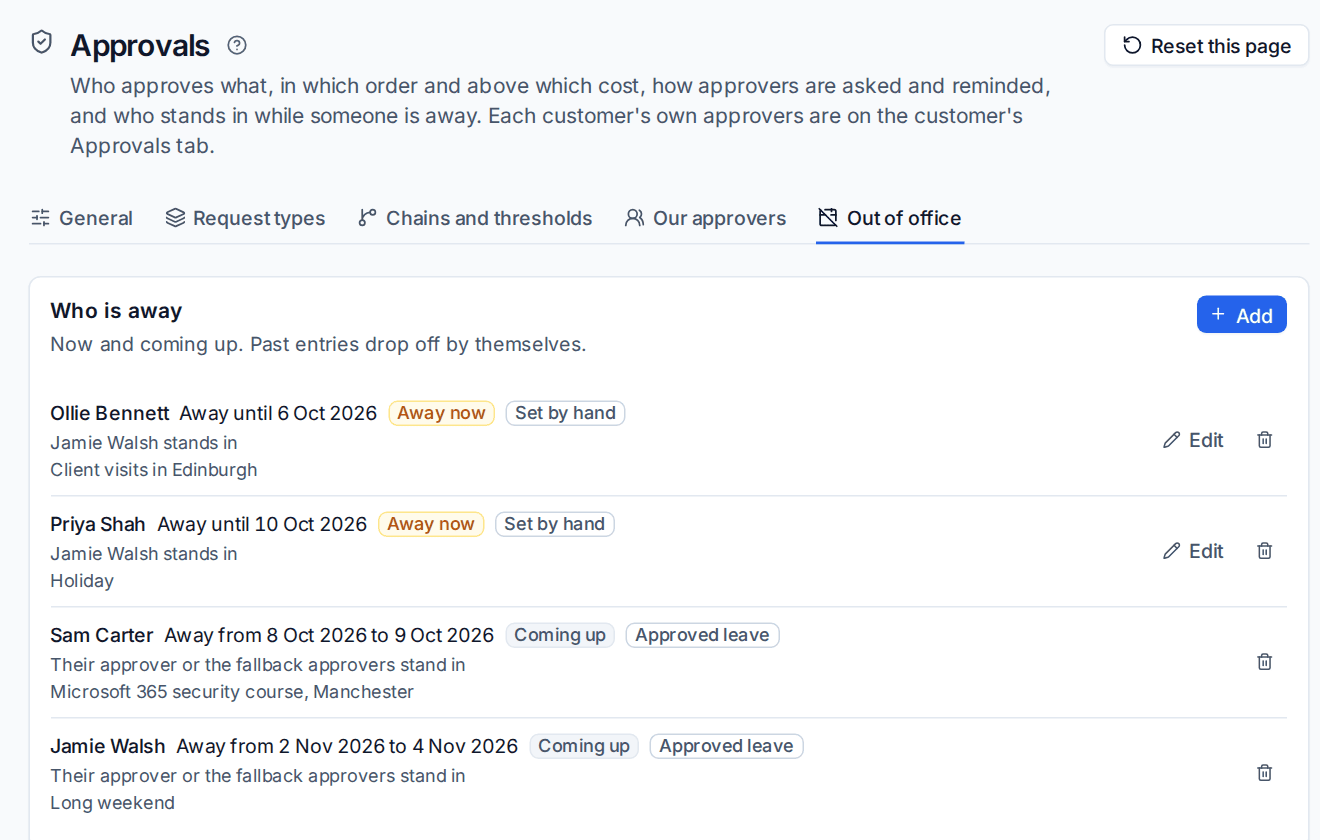Click the 'Who is away' heading
The image size is (1320, 840).
tap(116, 311)
